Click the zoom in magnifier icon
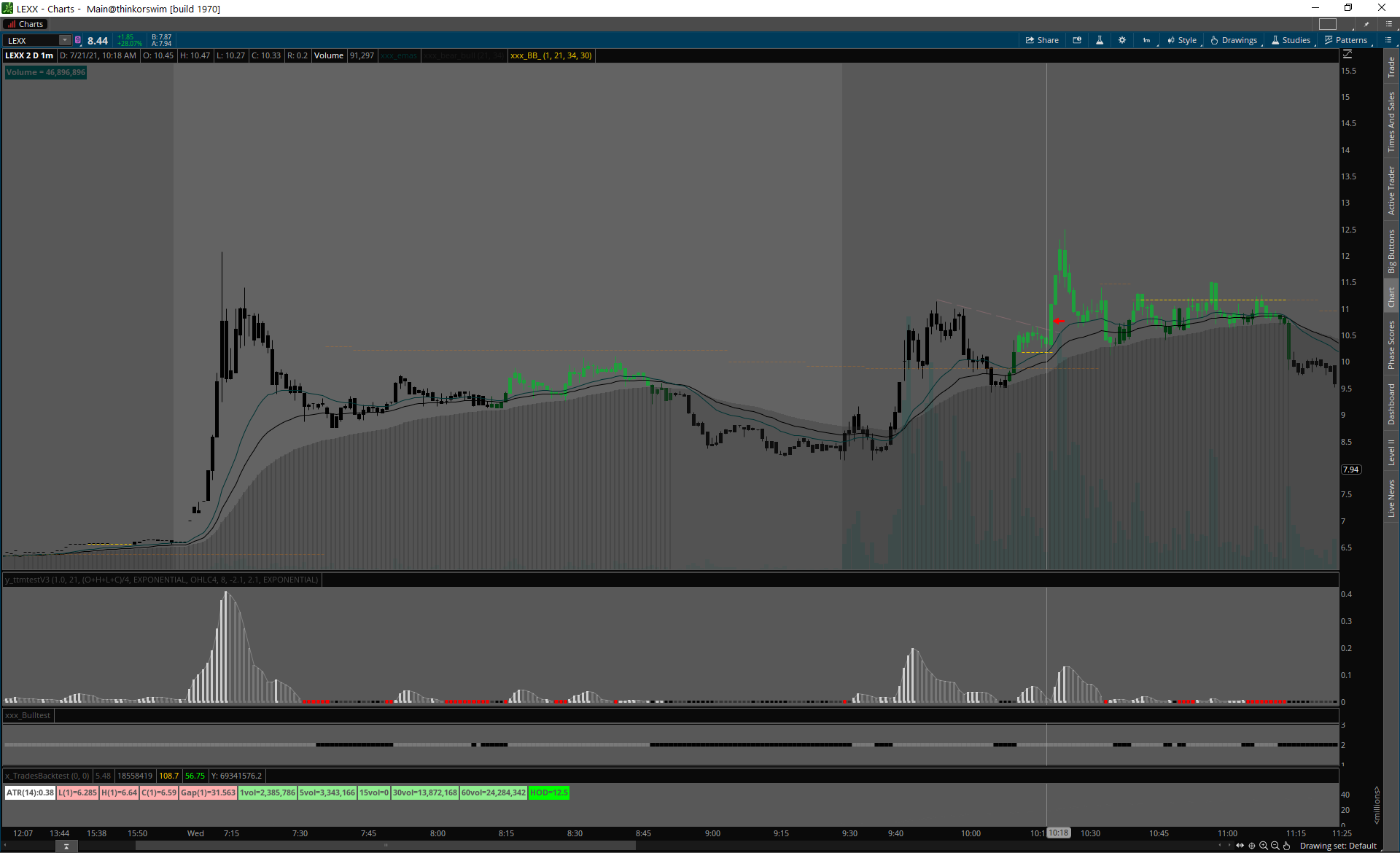Image resolution: width=1400 pixels, height=853 pixels. [x=1263, y=846]
